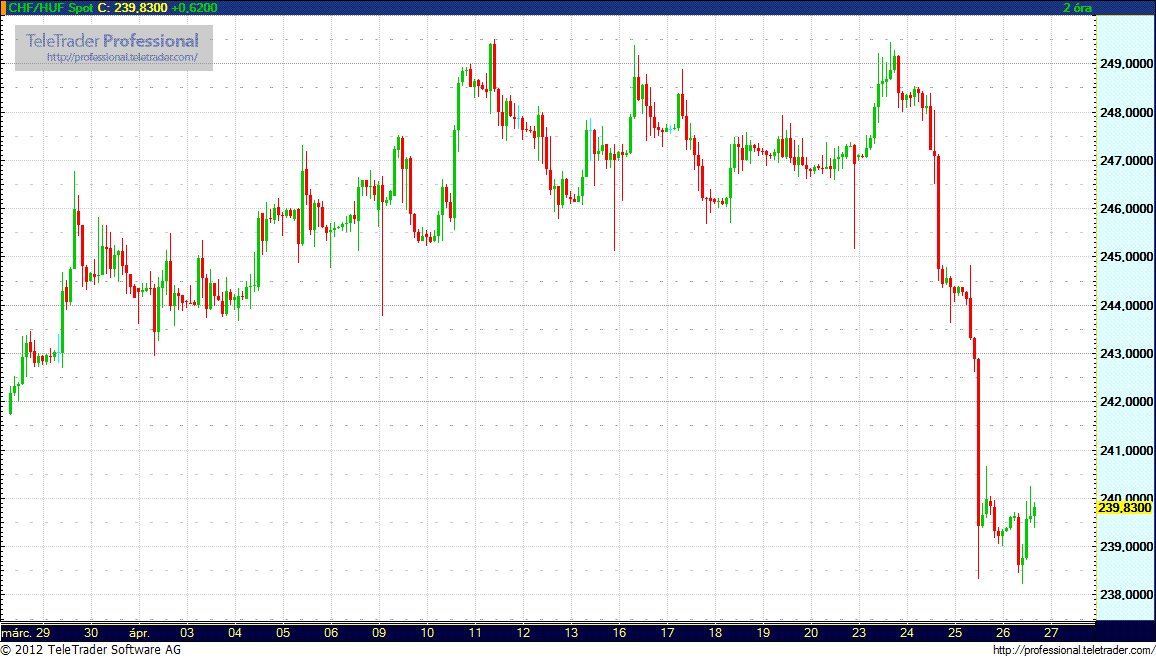
Task: Click the 26 date label on time axis
Action: (1003, 632)
